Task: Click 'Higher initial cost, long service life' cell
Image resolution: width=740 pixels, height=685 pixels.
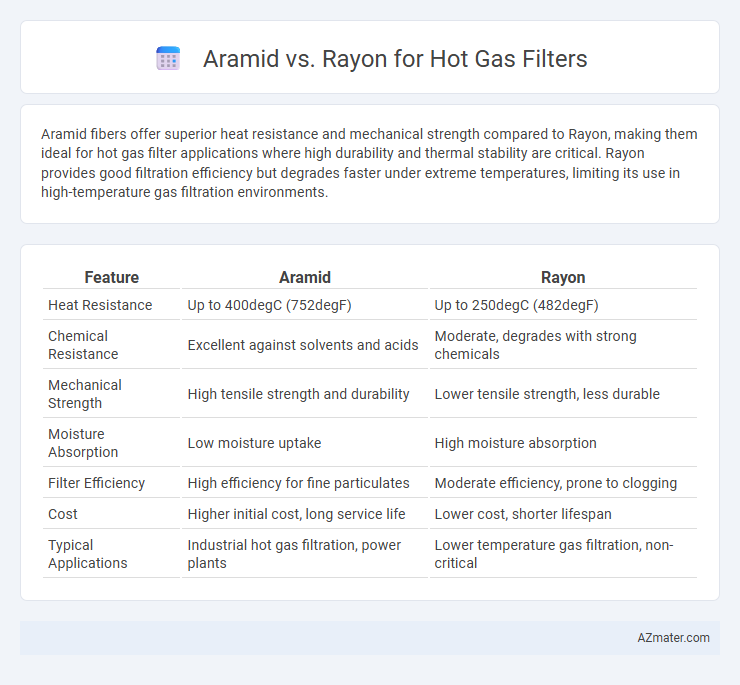Action: pos(296,514)
